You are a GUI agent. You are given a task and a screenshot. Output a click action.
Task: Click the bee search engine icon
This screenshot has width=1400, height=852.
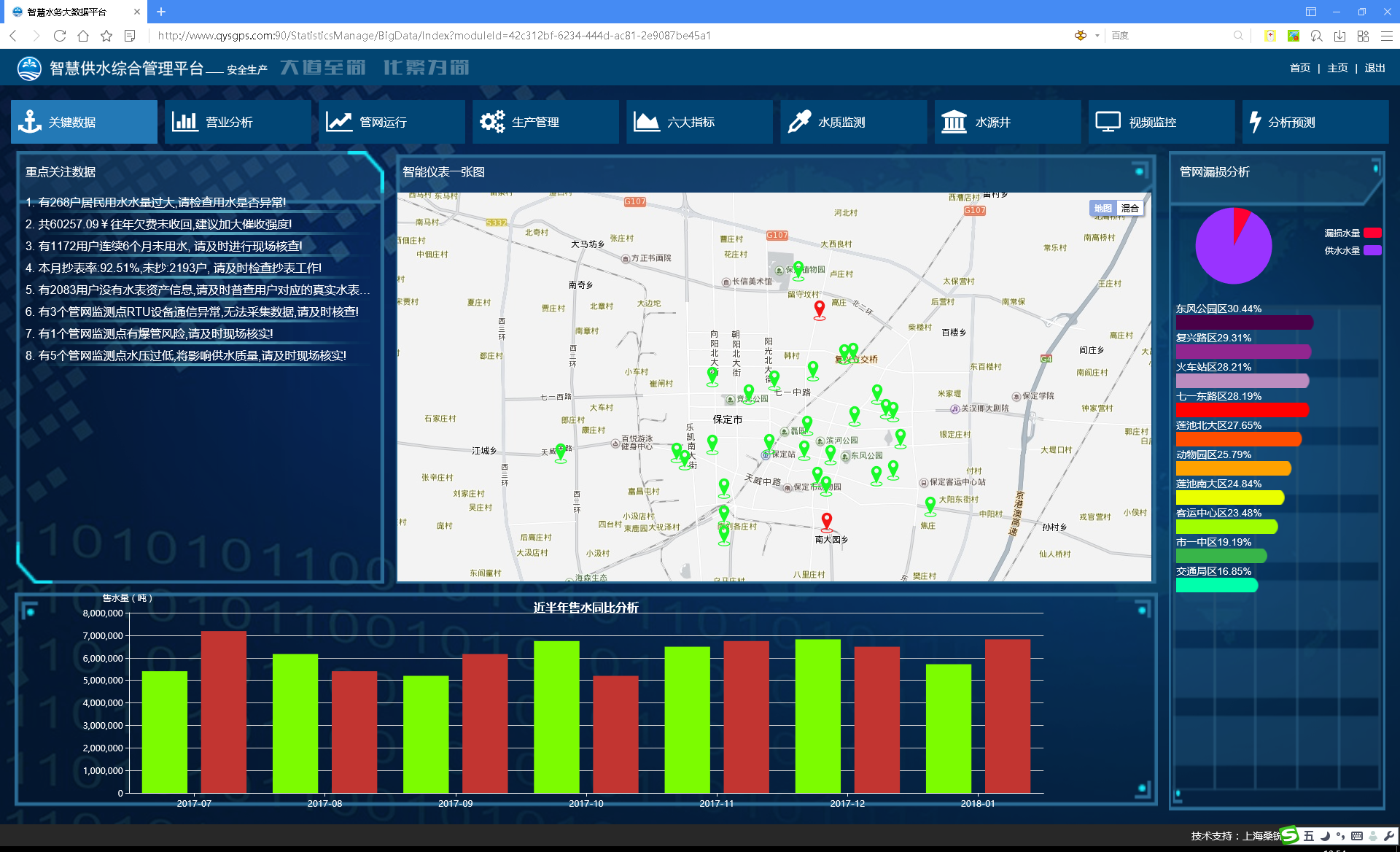[x=1081, y=36]
